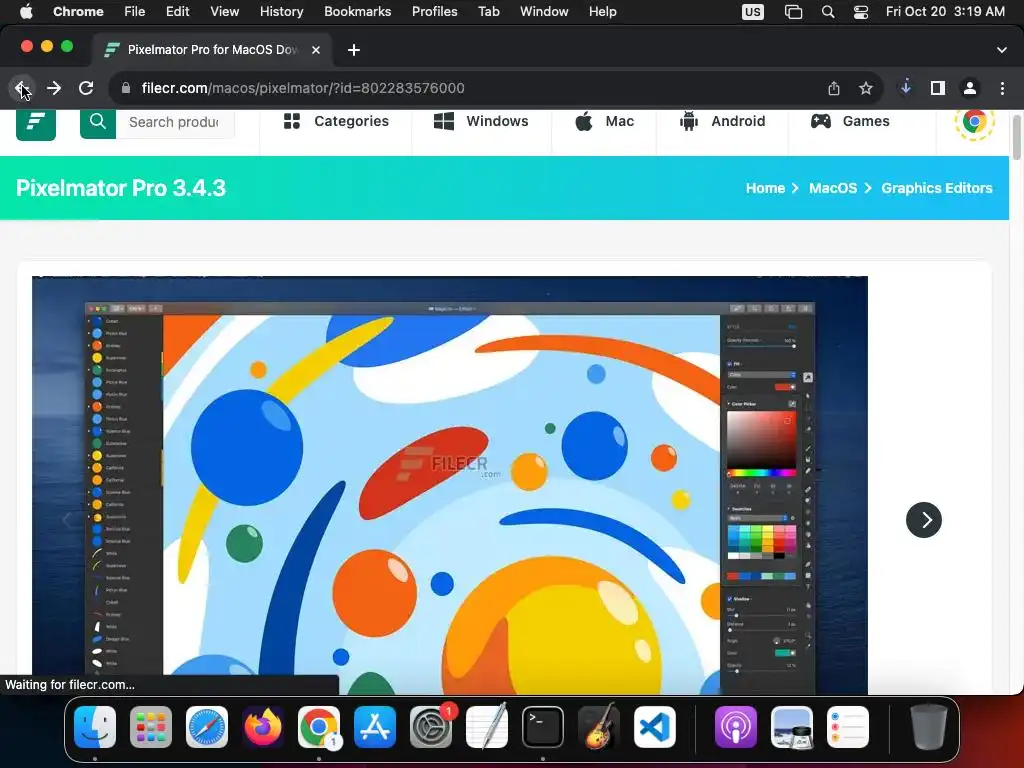1024x768 pixels.
Task: Open Control Center in menu bar
Action: (861, 12)
